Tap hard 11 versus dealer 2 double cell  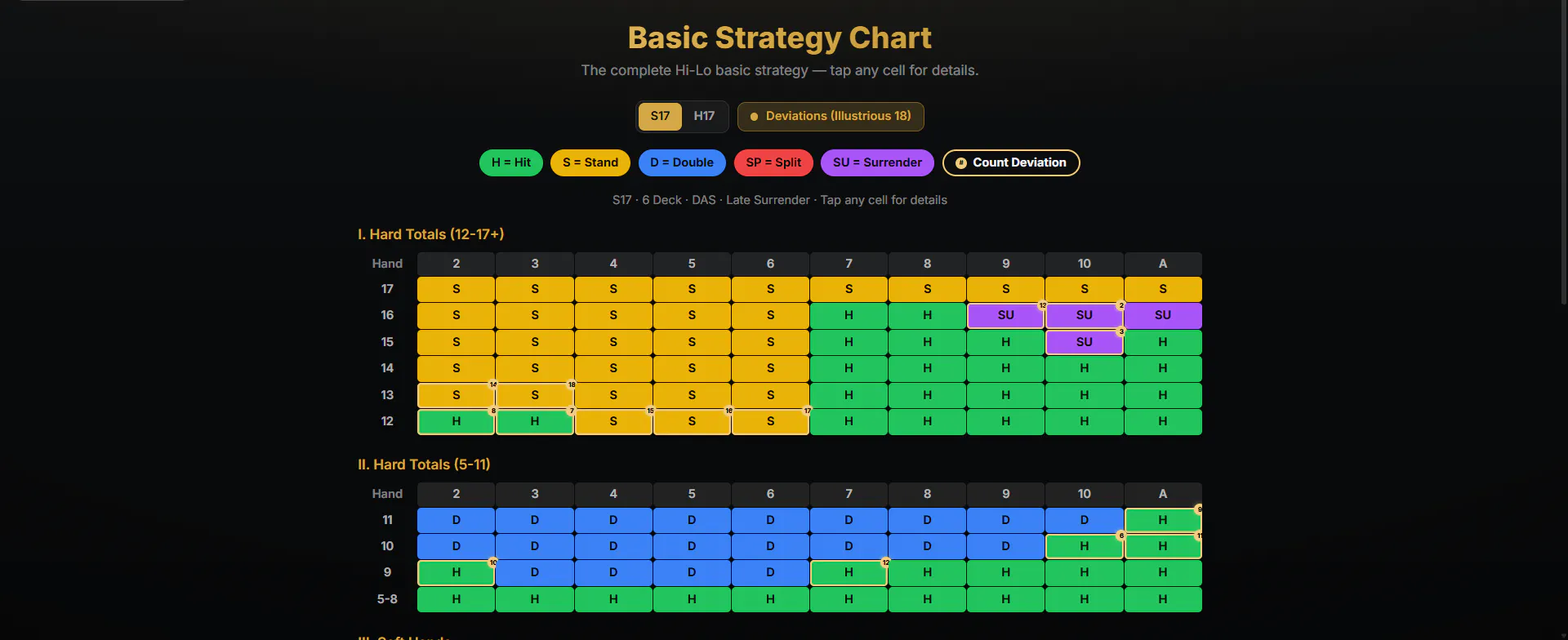pos(456,520)
